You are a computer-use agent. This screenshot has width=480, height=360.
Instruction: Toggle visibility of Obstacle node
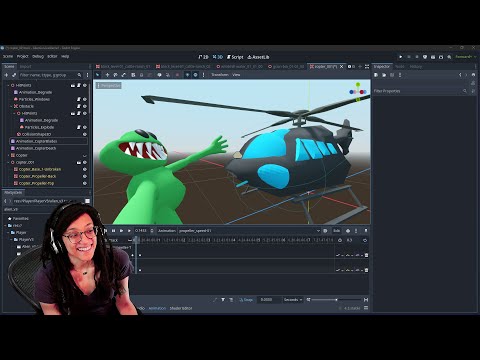pos(85,106)
